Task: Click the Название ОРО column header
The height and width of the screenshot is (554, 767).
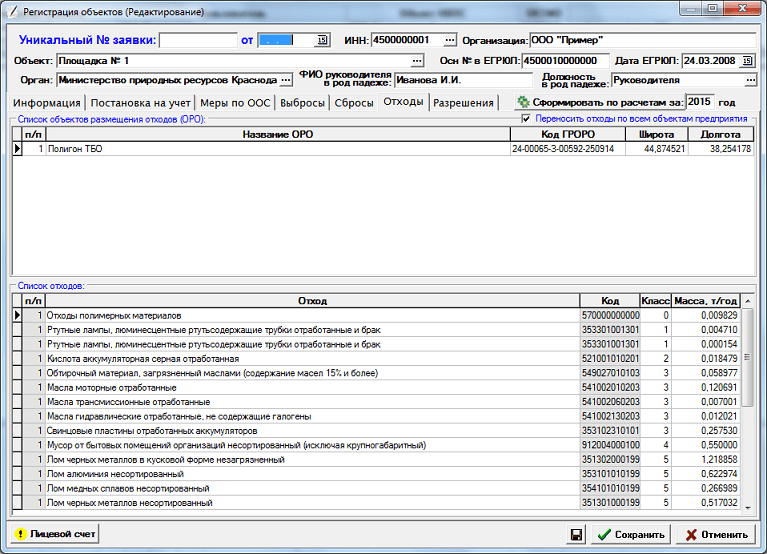Action: click(278, 134)
